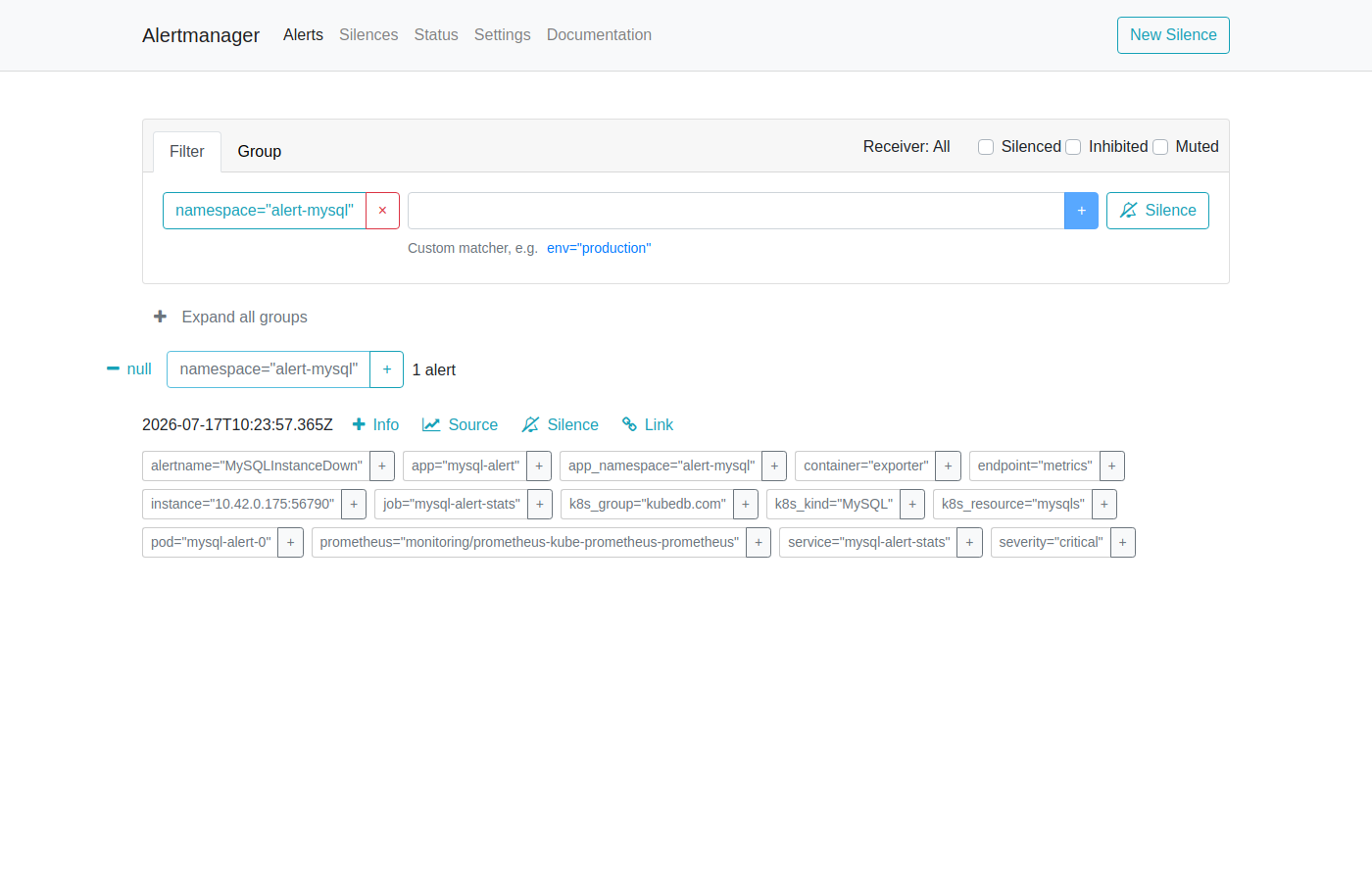This screenshot has height=882, width=1372.
Task: Open the alert's Info details
Action: [375, 424]
